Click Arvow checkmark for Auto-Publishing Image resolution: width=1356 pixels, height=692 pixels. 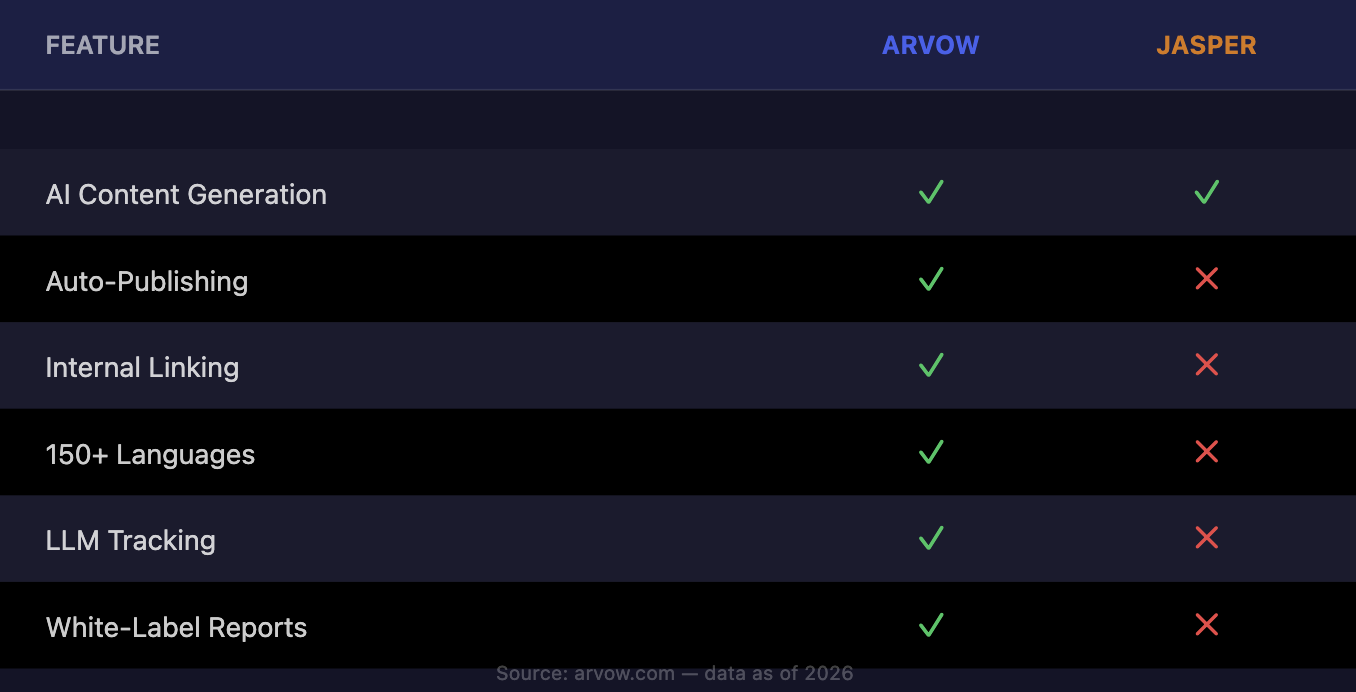(931, 279)
